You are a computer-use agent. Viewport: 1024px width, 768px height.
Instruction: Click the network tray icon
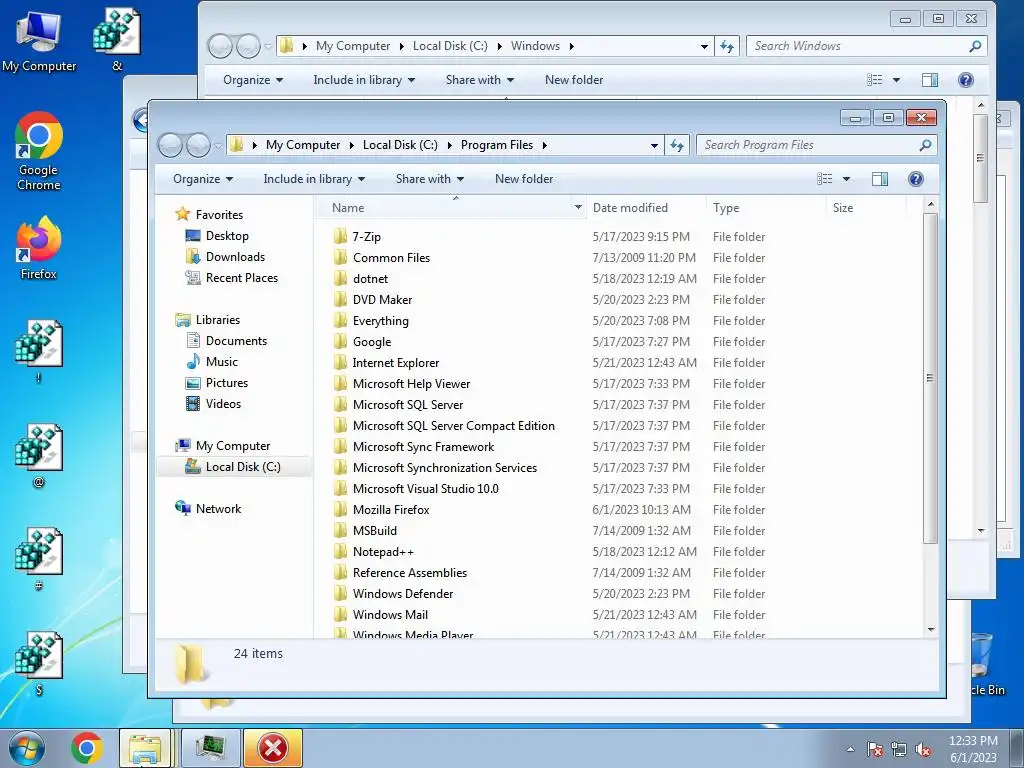pyautogui.click(x=899, y=750)
